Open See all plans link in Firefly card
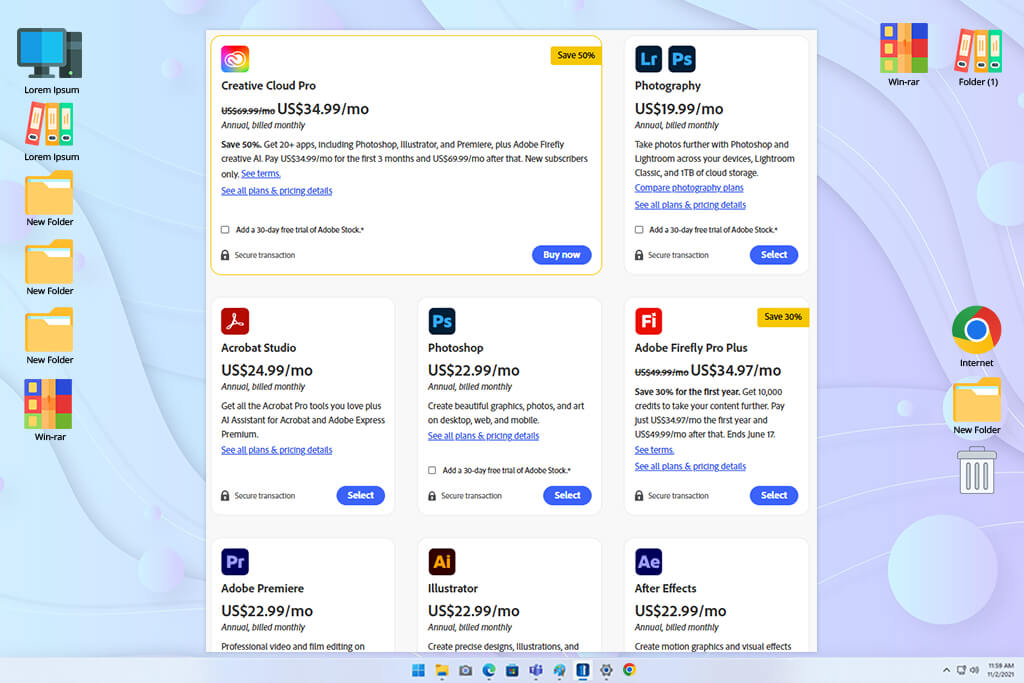Image resolution: width=1024 pixels, height=683 pixels. [x=690, y=466]
